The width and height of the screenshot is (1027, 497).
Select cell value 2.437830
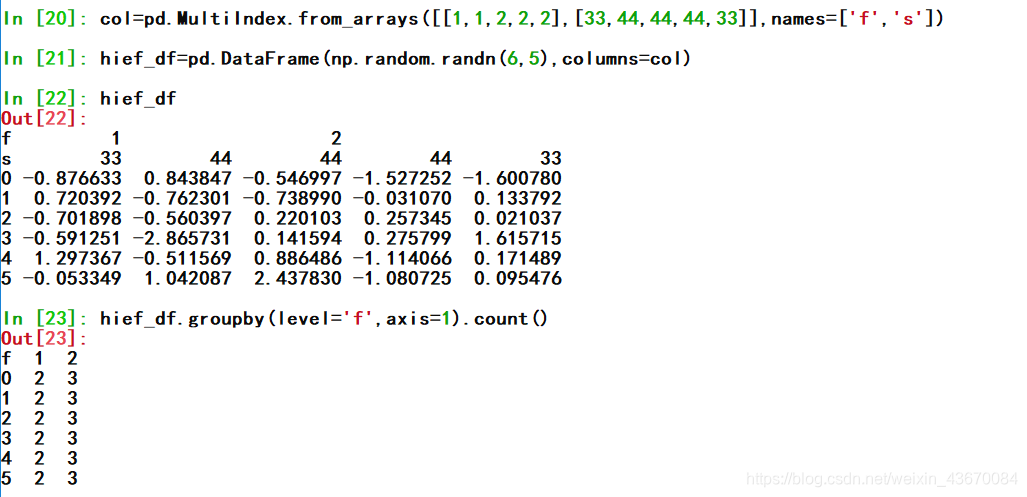tap(297, 279)
